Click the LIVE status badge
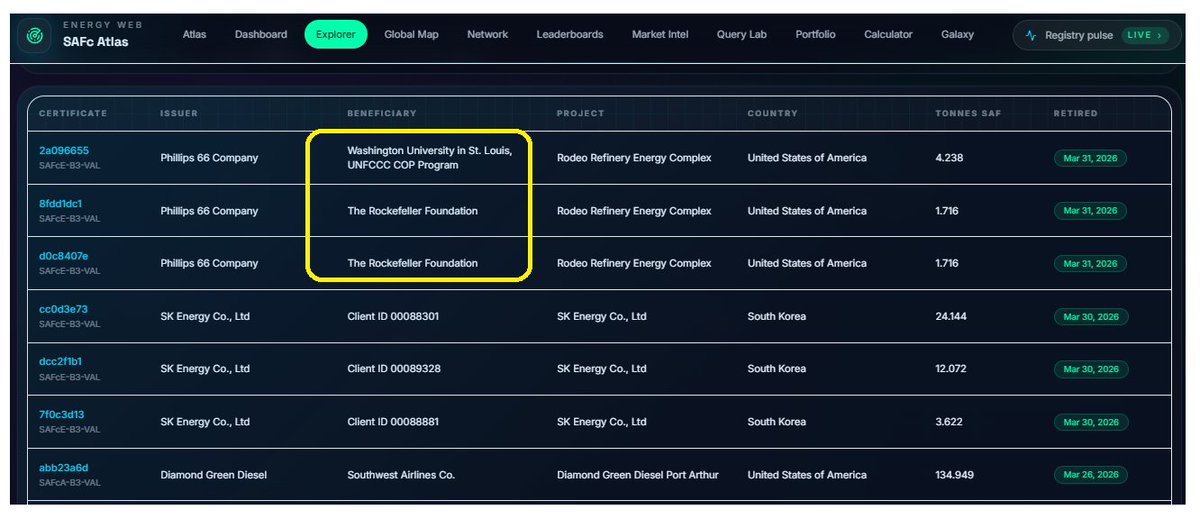Screen dimensions: 1200x519 1145,35
